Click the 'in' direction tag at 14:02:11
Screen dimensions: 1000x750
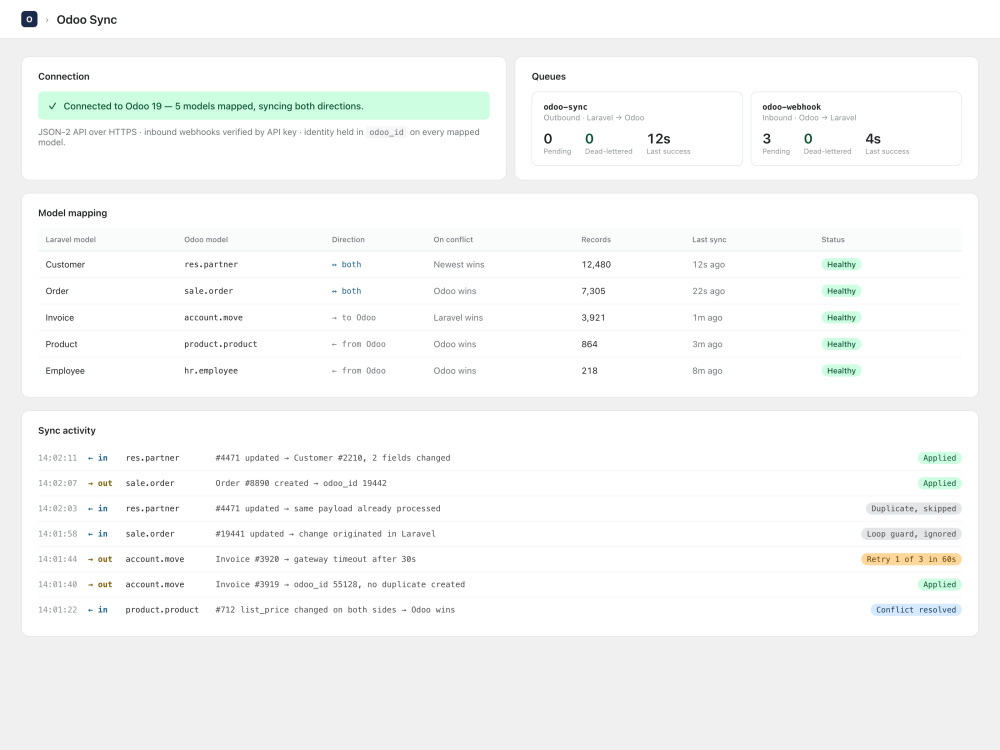click(x=98, y=458)
